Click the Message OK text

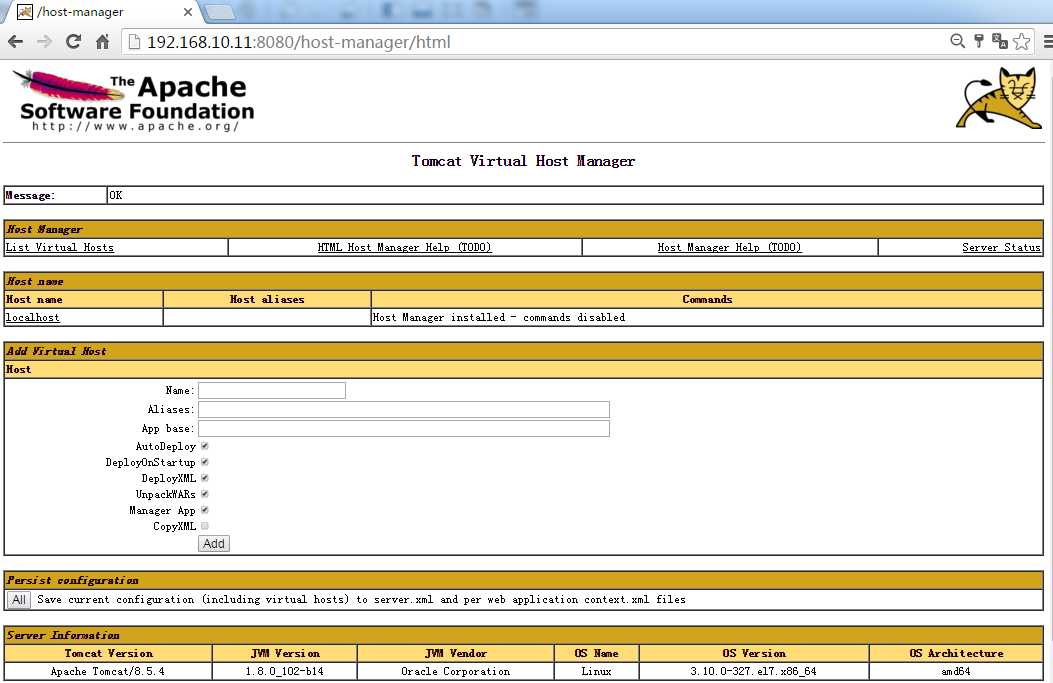116,195
